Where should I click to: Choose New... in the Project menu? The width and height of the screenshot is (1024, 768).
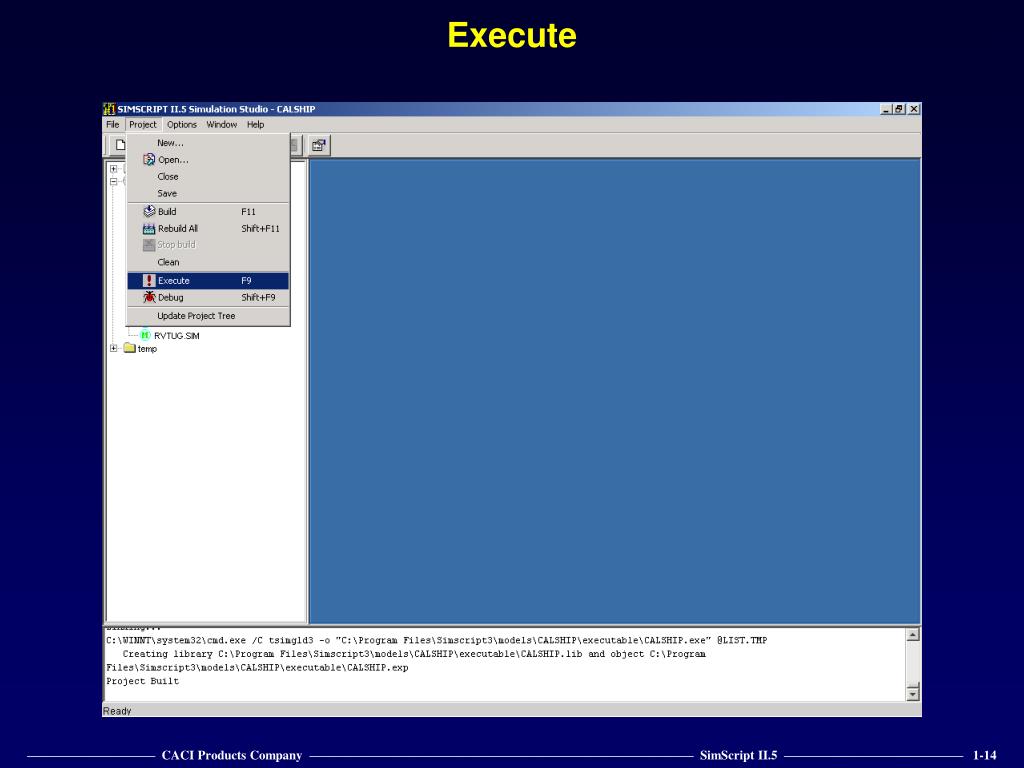point(208,143)
